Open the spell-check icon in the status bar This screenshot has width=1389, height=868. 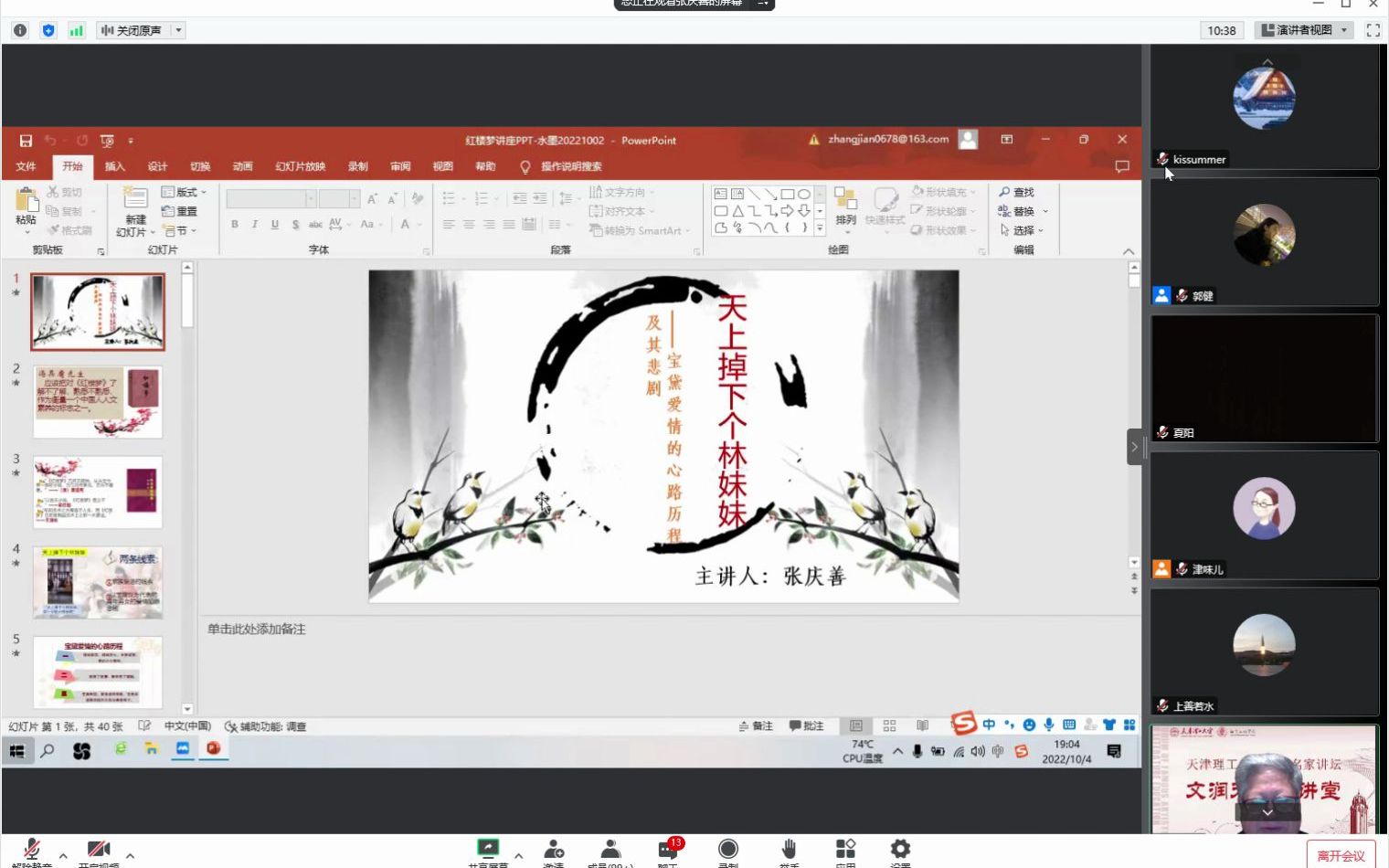[x=144, y=726]
